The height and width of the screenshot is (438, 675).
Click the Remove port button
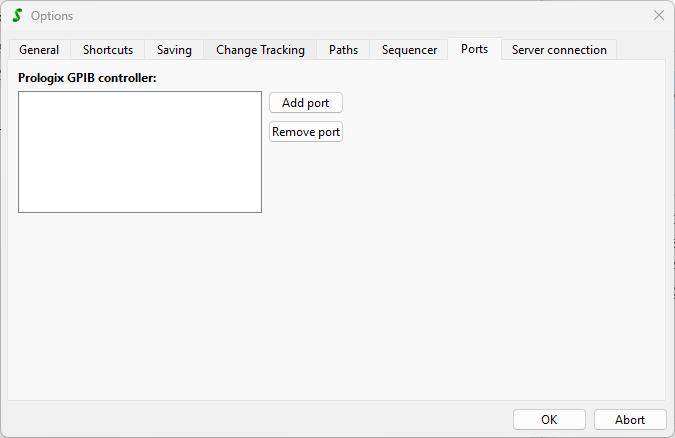[306, 132]
